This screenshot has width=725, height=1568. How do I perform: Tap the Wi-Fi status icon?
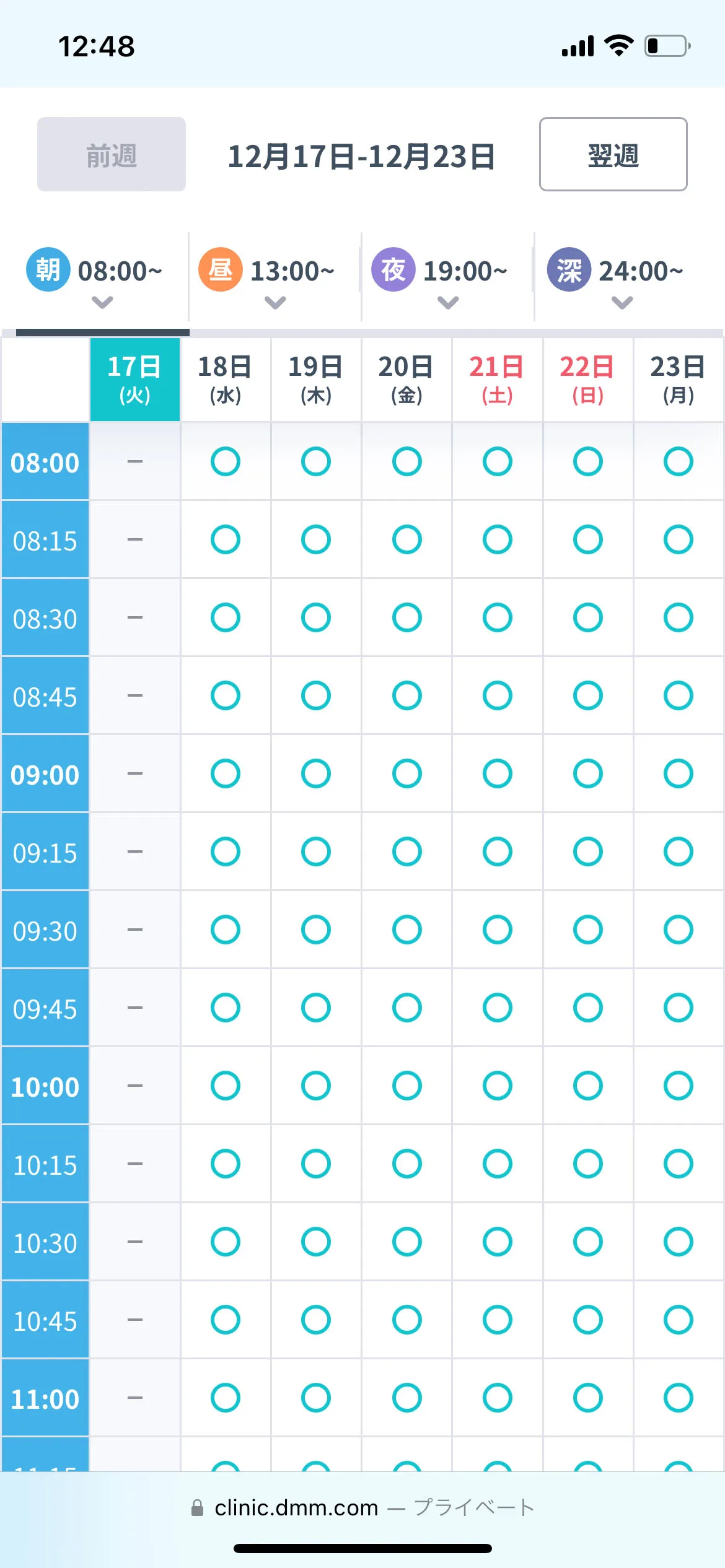(x=618, y=46)
